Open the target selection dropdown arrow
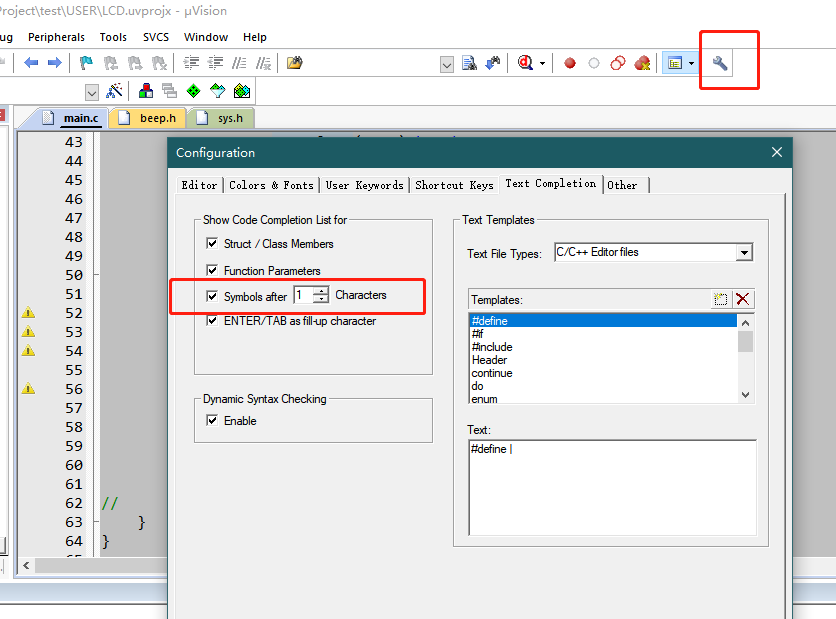Screen dimensions: 836x619 click(92, 92)
